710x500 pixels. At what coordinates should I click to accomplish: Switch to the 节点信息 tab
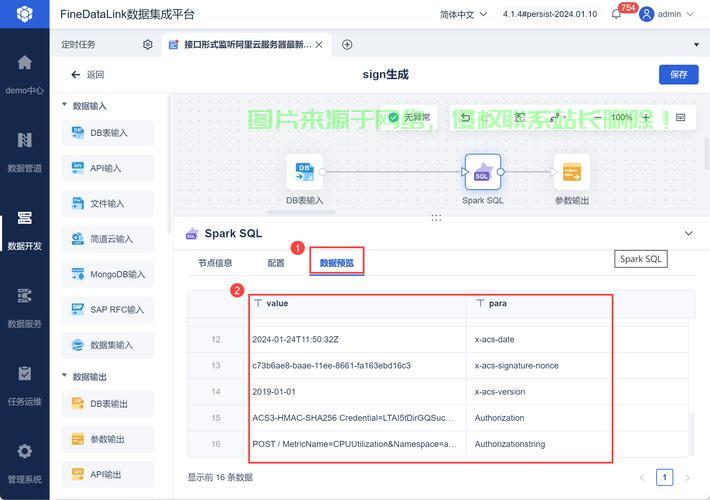click(x=215, y=263)
